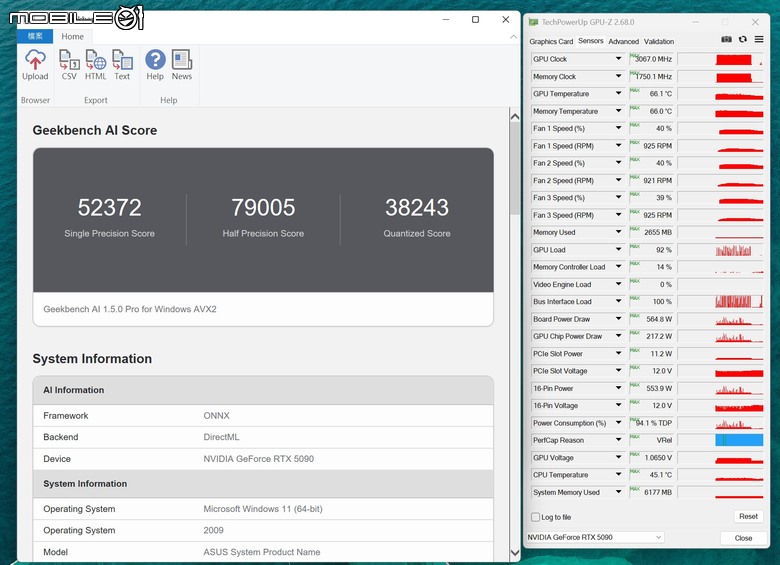Image resolution: width=780 pixels, height=565 pixels.
Task: Open the Validation tab in GPU-Z
Action: [x=659, y=41]
